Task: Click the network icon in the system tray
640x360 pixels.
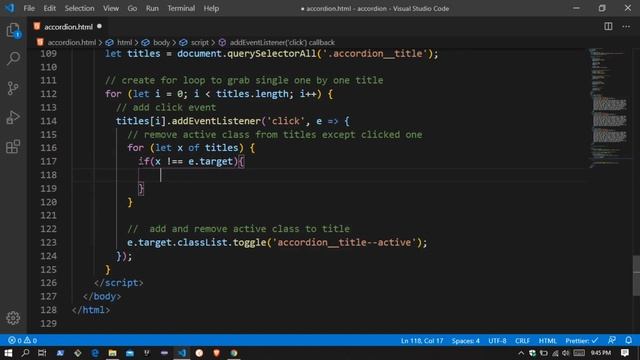Action: pos(555,353)
